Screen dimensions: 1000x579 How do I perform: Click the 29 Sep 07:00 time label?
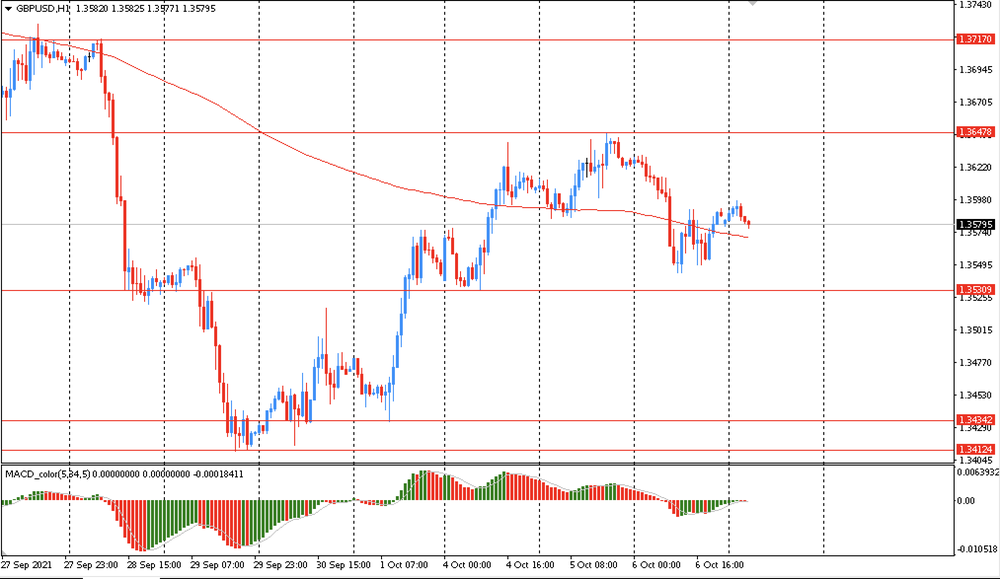point(217,565)
